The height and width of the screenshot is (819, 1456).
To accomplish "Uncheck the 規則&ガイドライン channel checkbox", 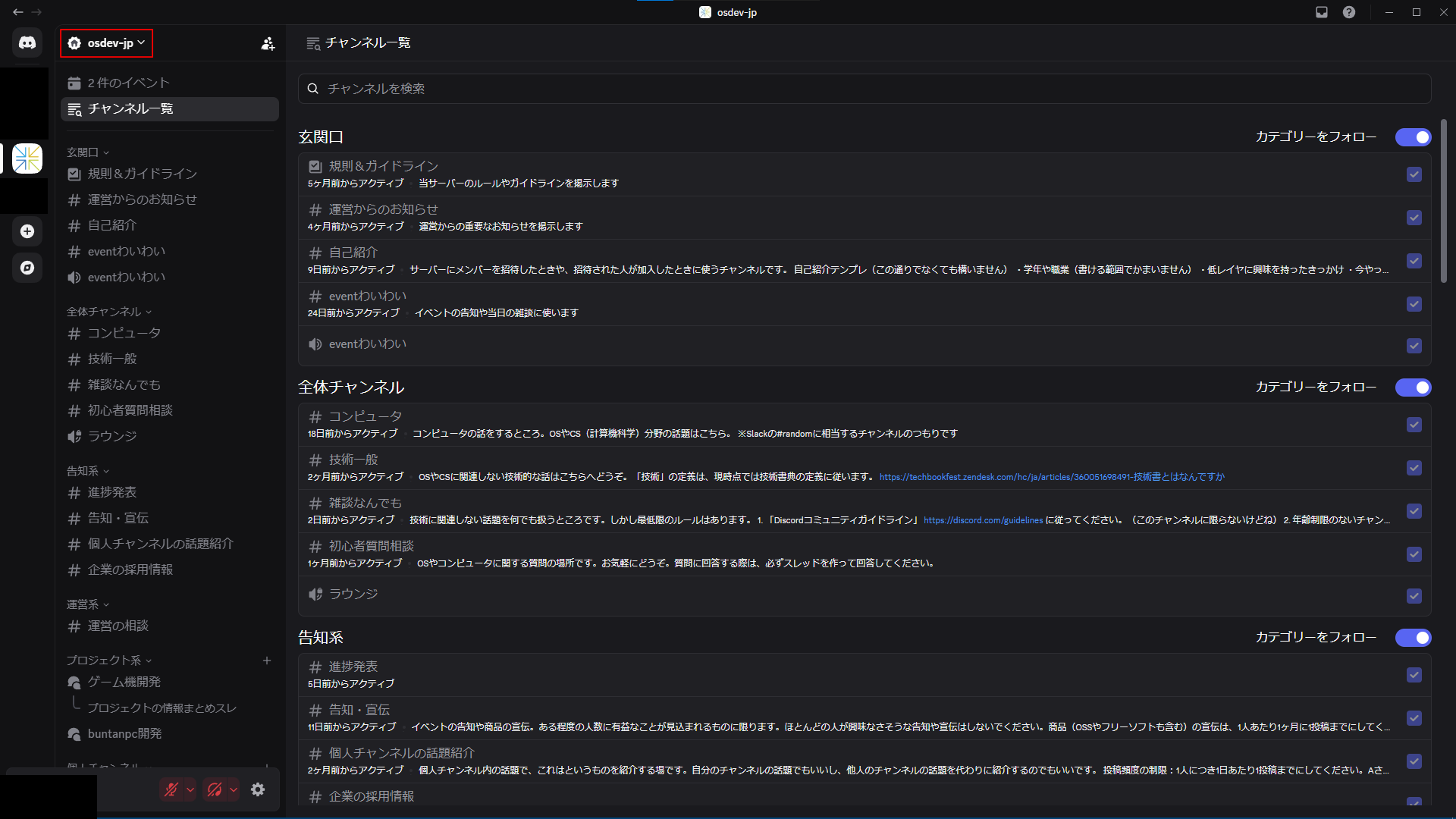I will pyautogui.click(x=1414, y=174).
